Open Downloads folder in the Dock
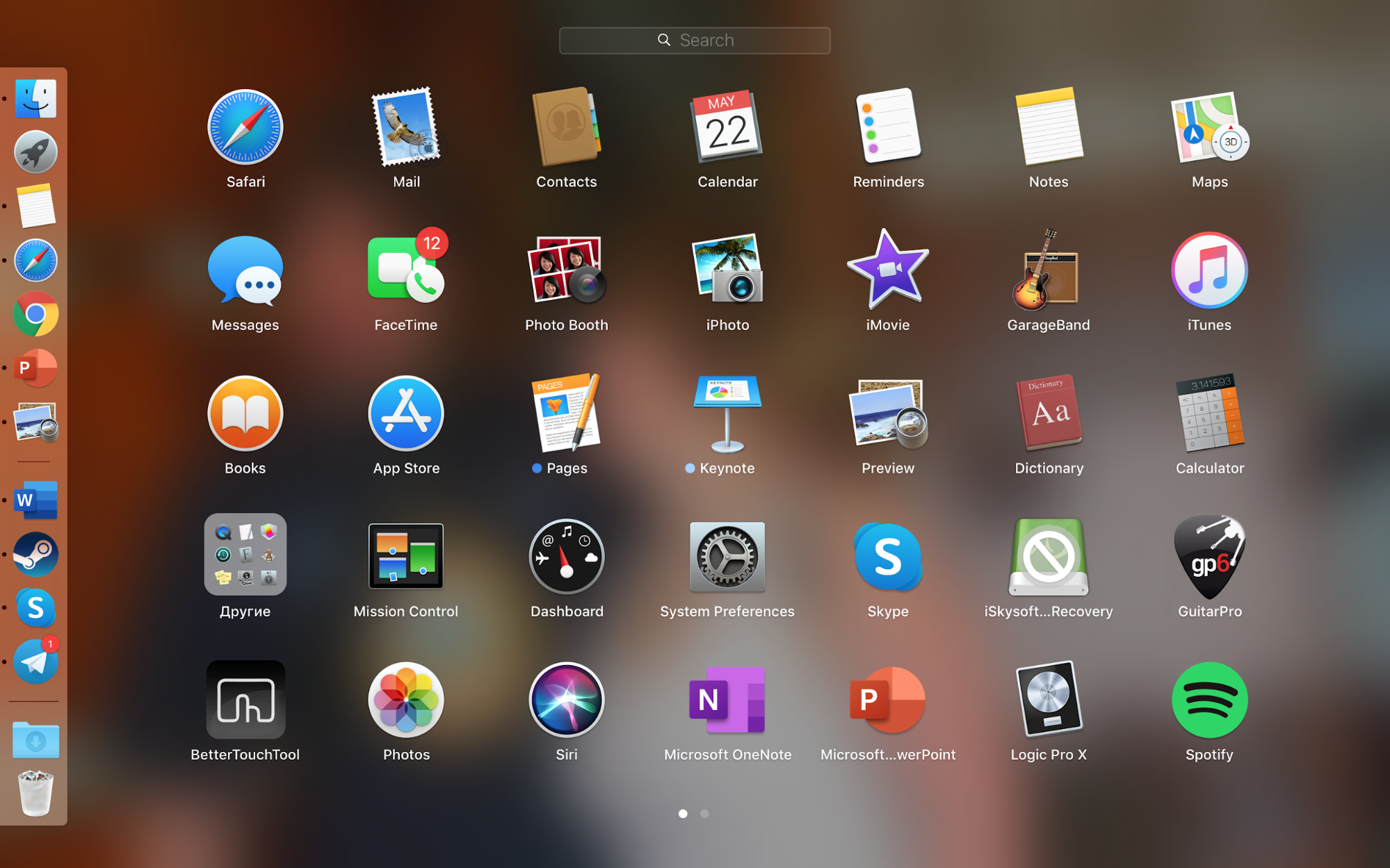 tap(35, 740)
